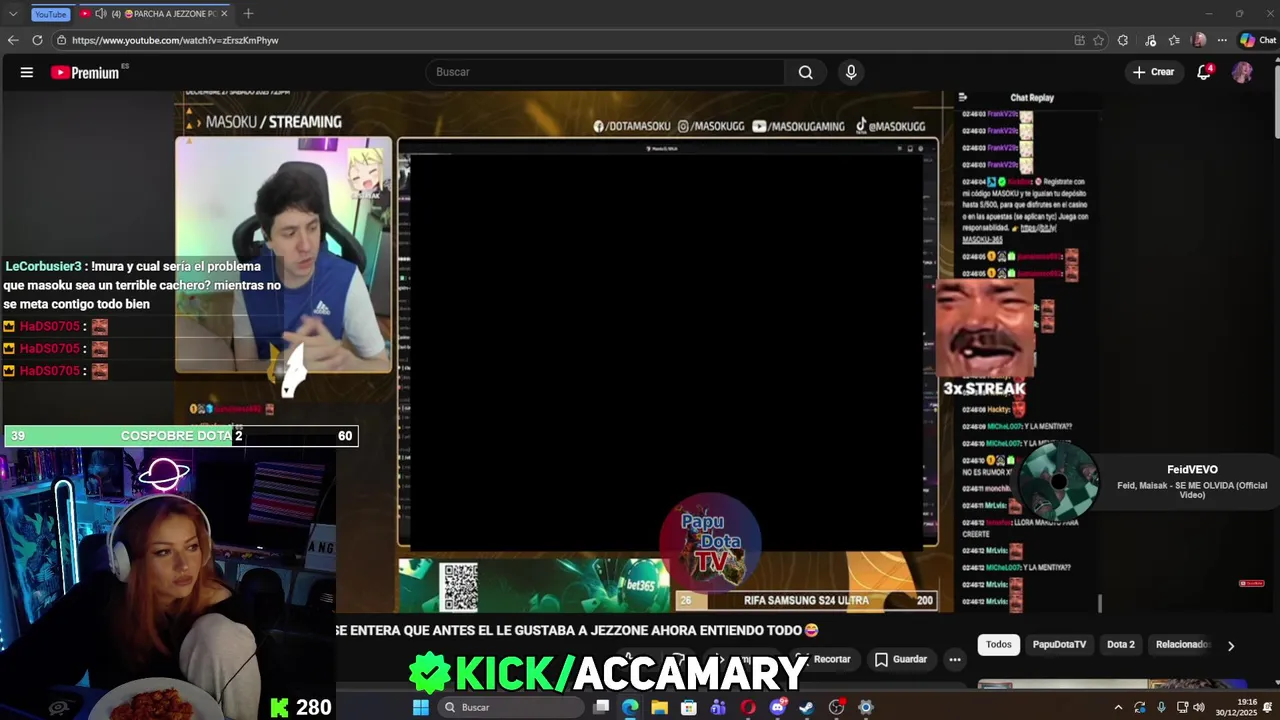Open Microsoft Edge from the taskbar
The width and height of the screenshot is (1280, 720).
[x=630, y=707]
